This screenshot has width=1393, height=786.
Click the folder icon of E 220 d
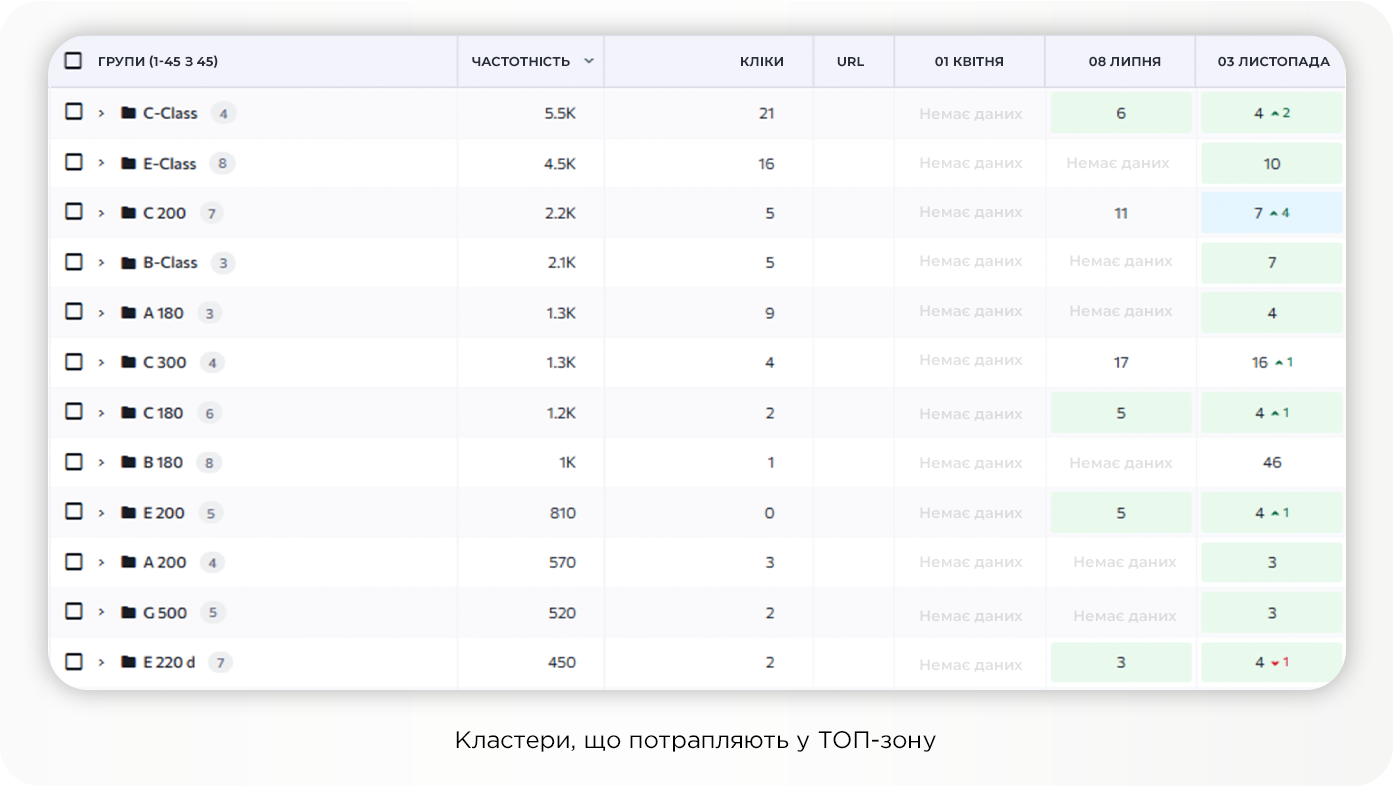tap(128, 662)
